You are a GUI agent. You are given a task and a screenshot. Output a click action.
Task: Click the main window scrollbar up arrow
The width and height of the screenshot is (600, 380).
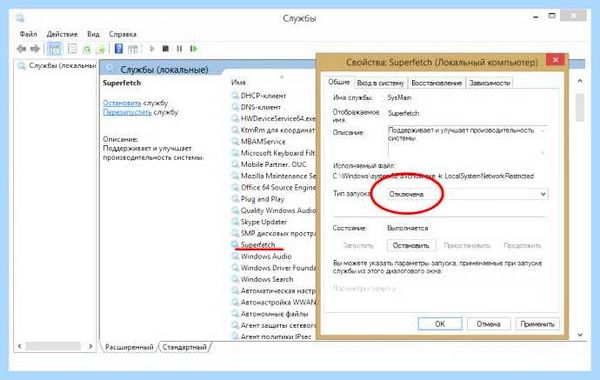[x=580, y=81]
